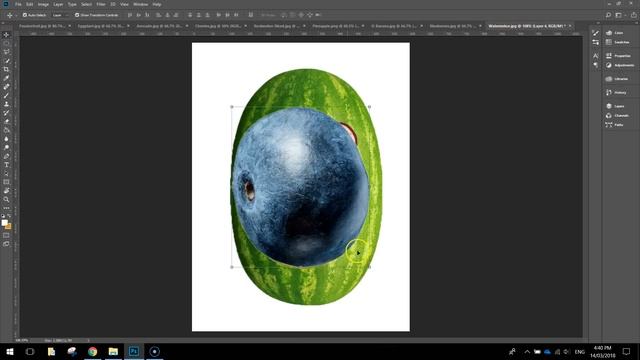Toggle Show Transform Controls checkbox

coord(77,15)
